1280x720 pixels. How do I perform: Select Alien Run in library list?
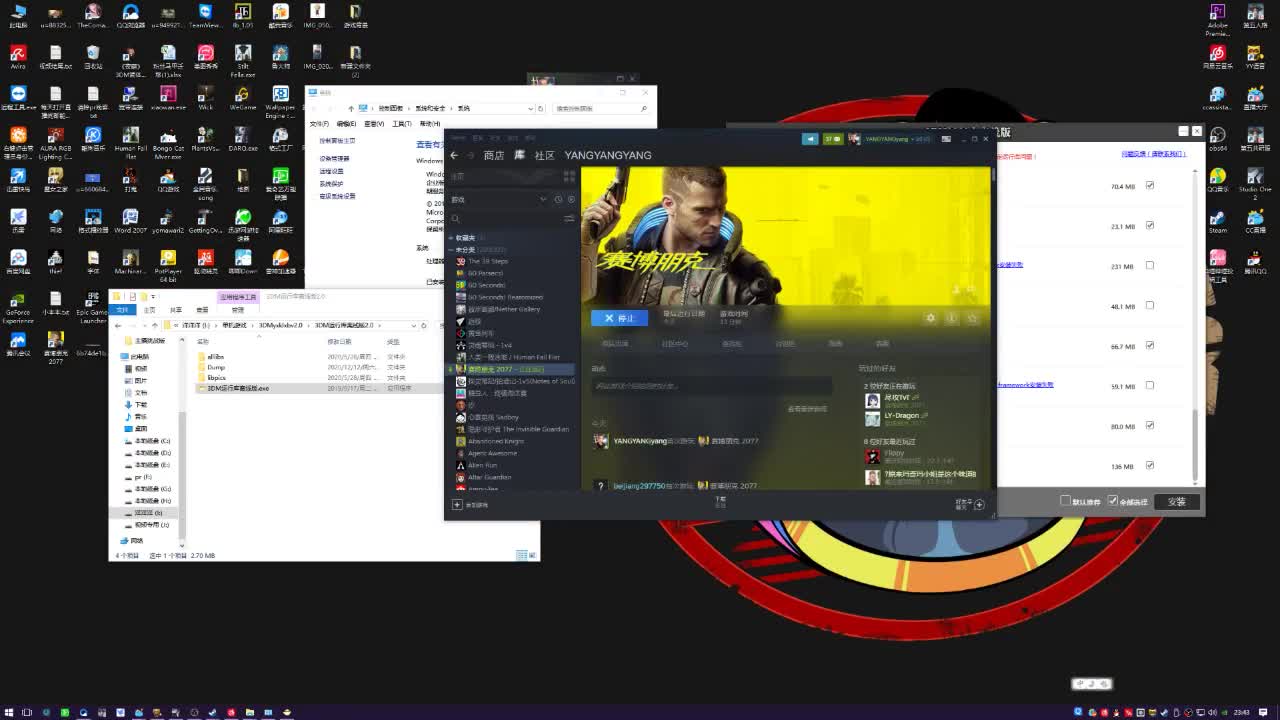coord(482,465)
